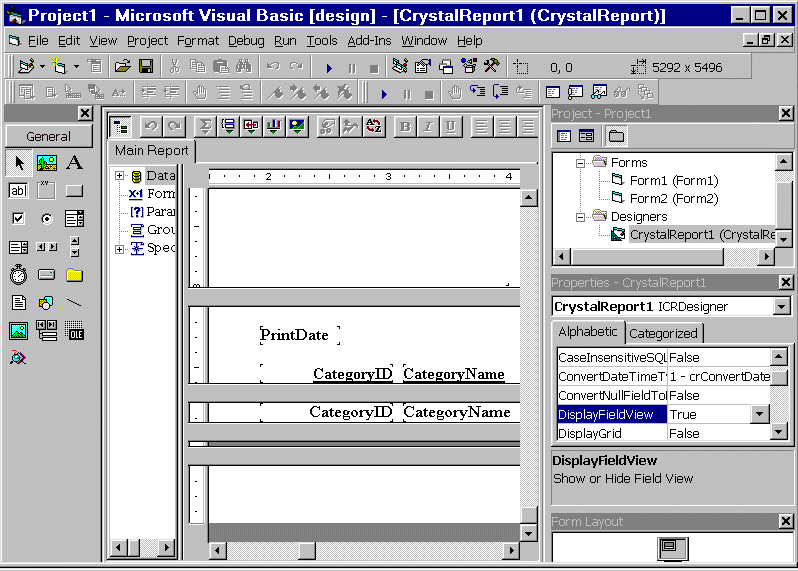The width and height of the screenshot is (798, 571).
Task: Select the CheckBox control in toolbox
Action: (x=18, y=218)
